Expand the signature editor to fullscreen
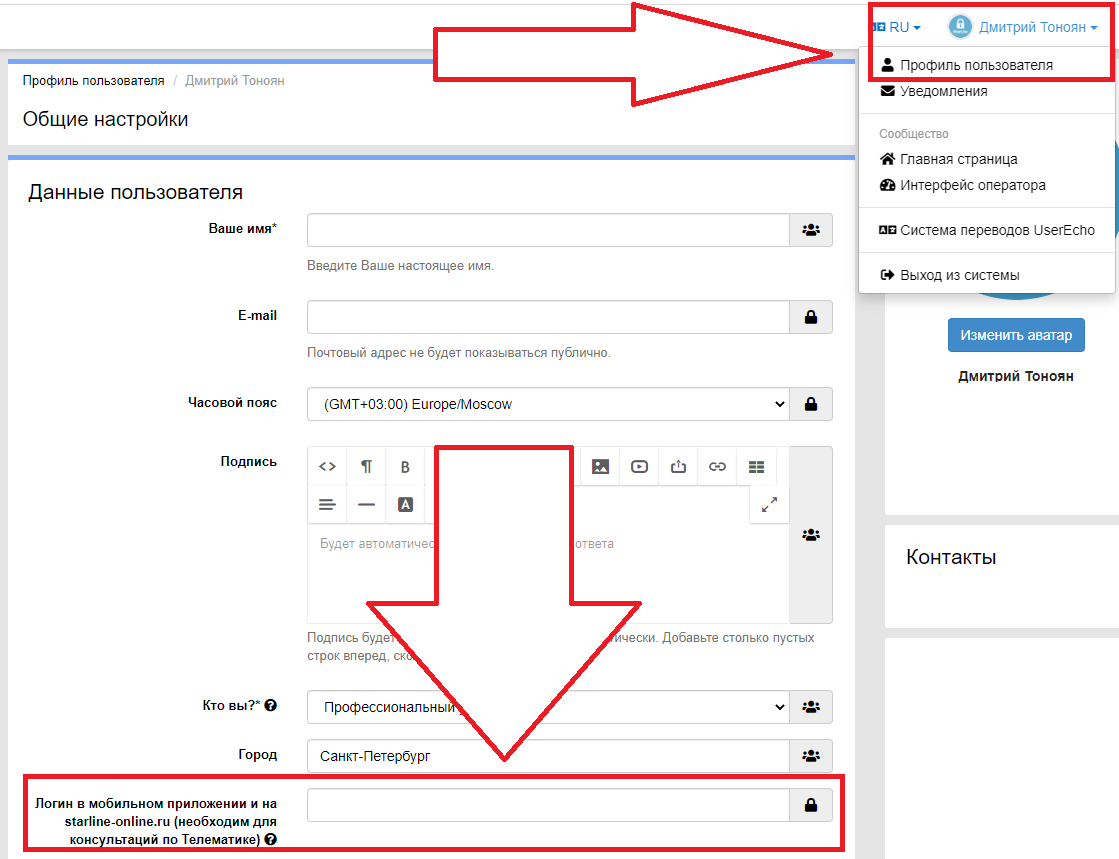 (769, 505)
